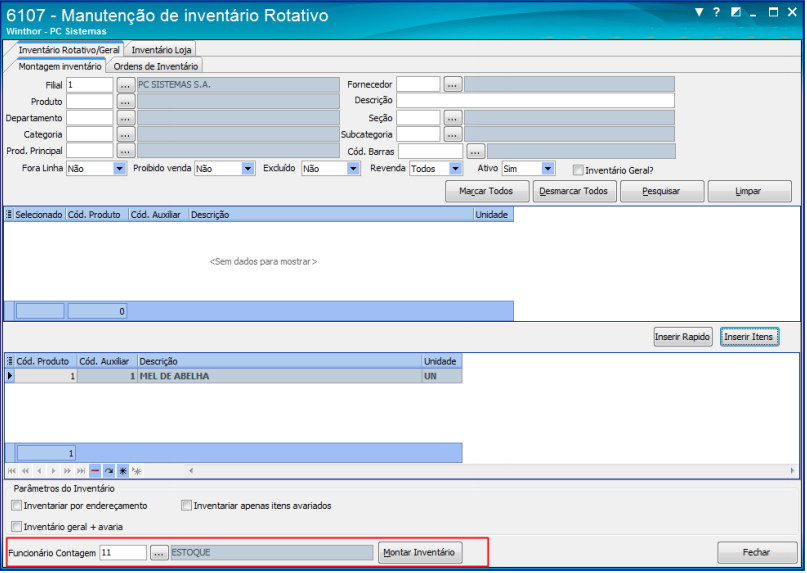Click the Limpar button

(749, 191)
